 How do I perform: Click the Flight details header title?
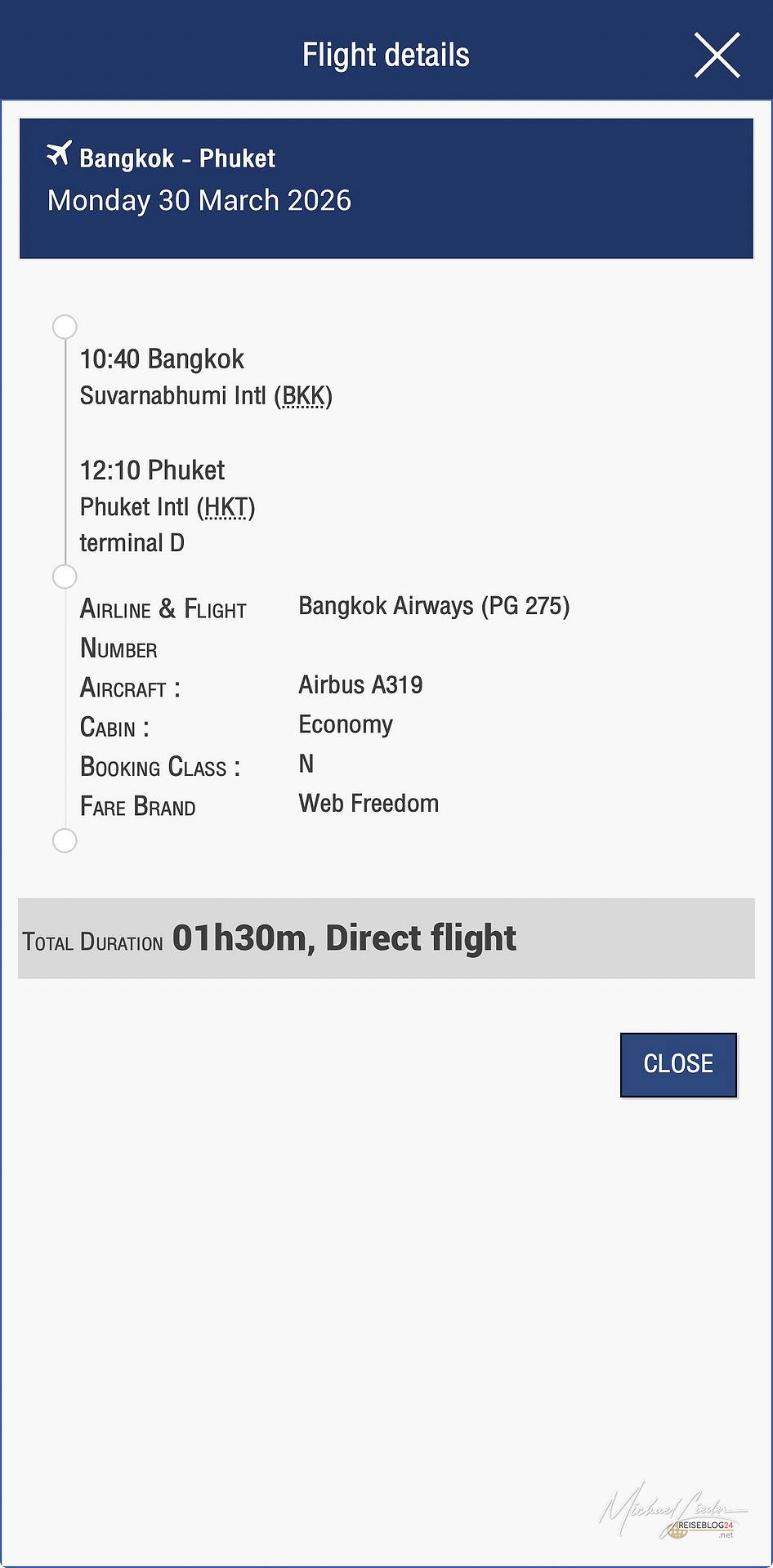(386, 56)
